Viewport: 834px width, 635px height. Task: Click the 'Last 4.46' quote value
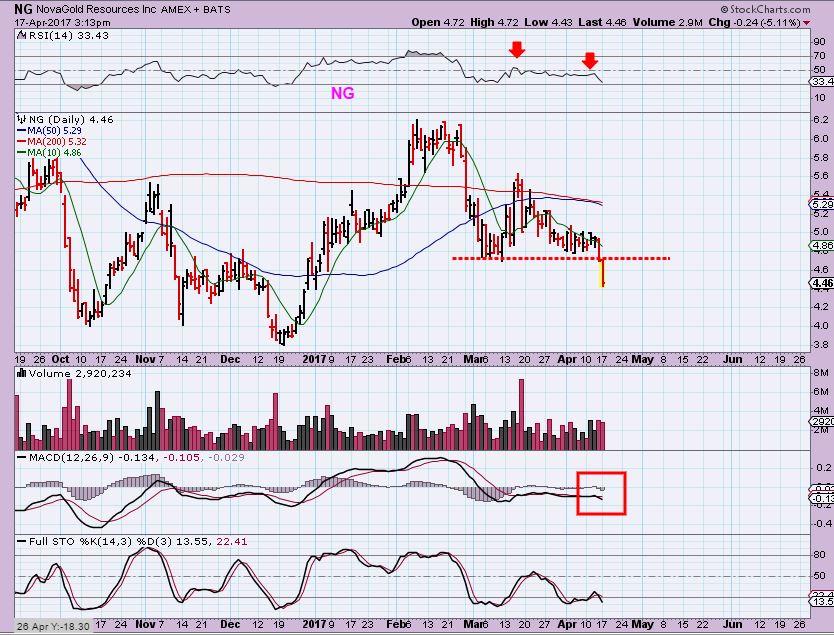(603, 22)
